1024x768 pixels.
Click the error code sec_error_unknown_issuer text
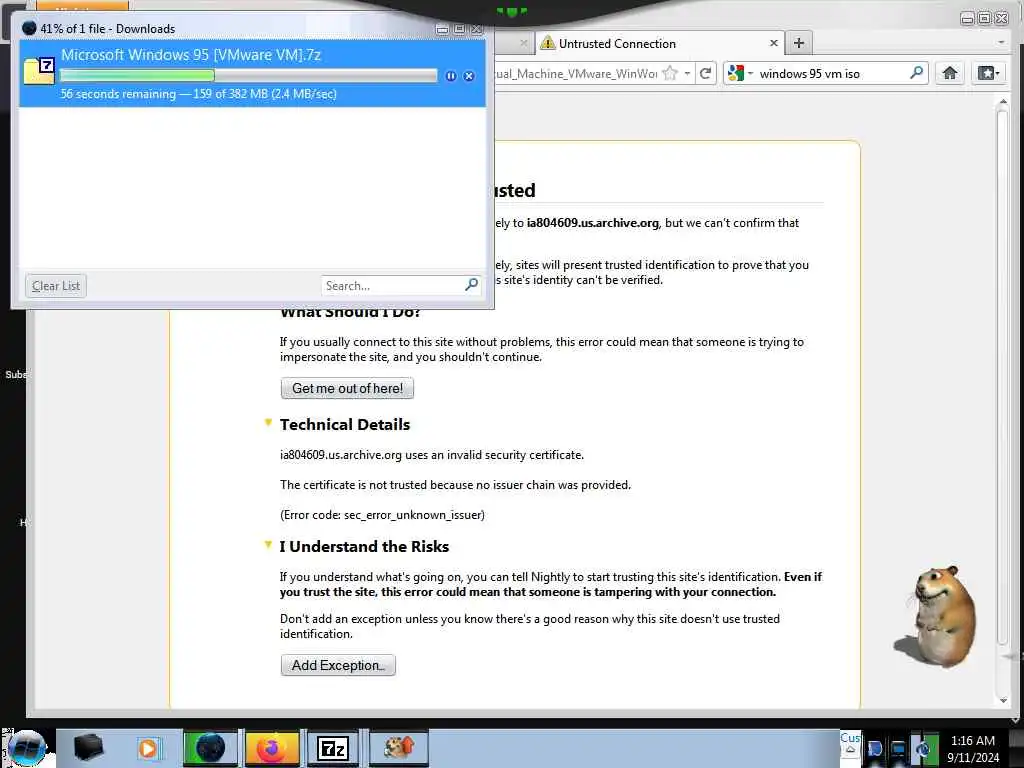pos(382,515)
